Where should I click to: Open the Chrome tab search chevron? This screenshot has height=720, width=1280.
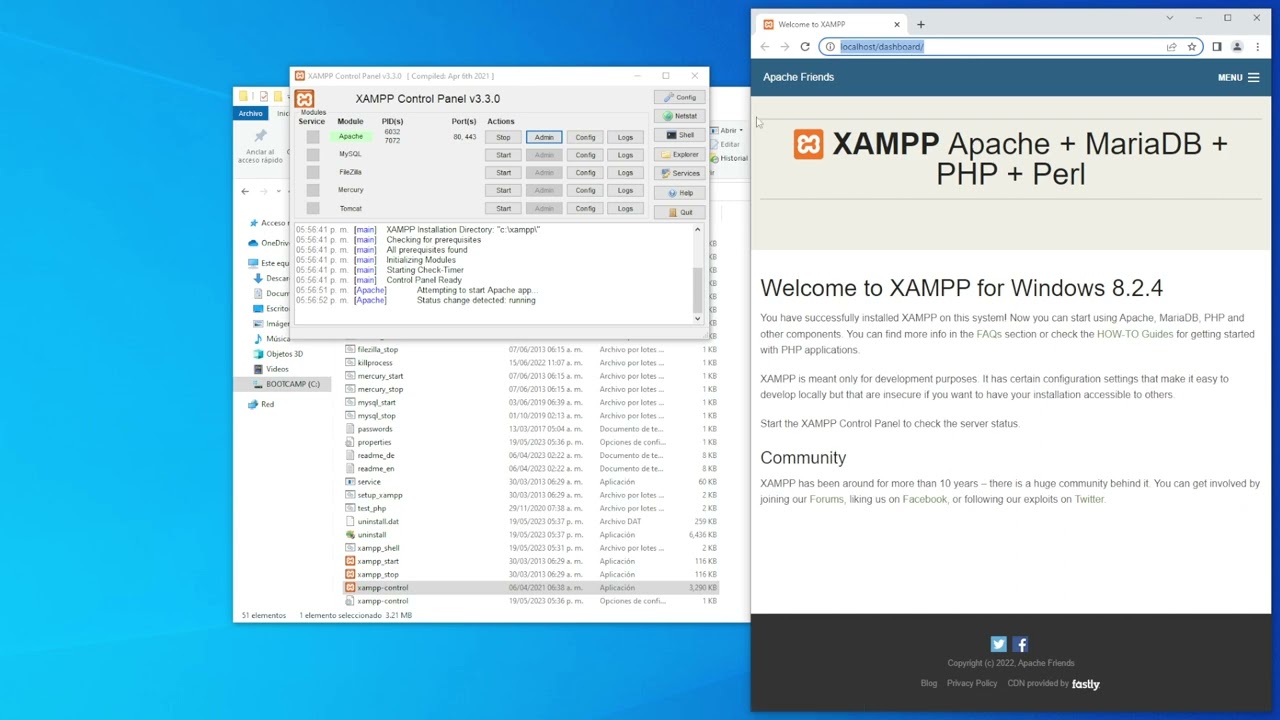(1170, 18)
